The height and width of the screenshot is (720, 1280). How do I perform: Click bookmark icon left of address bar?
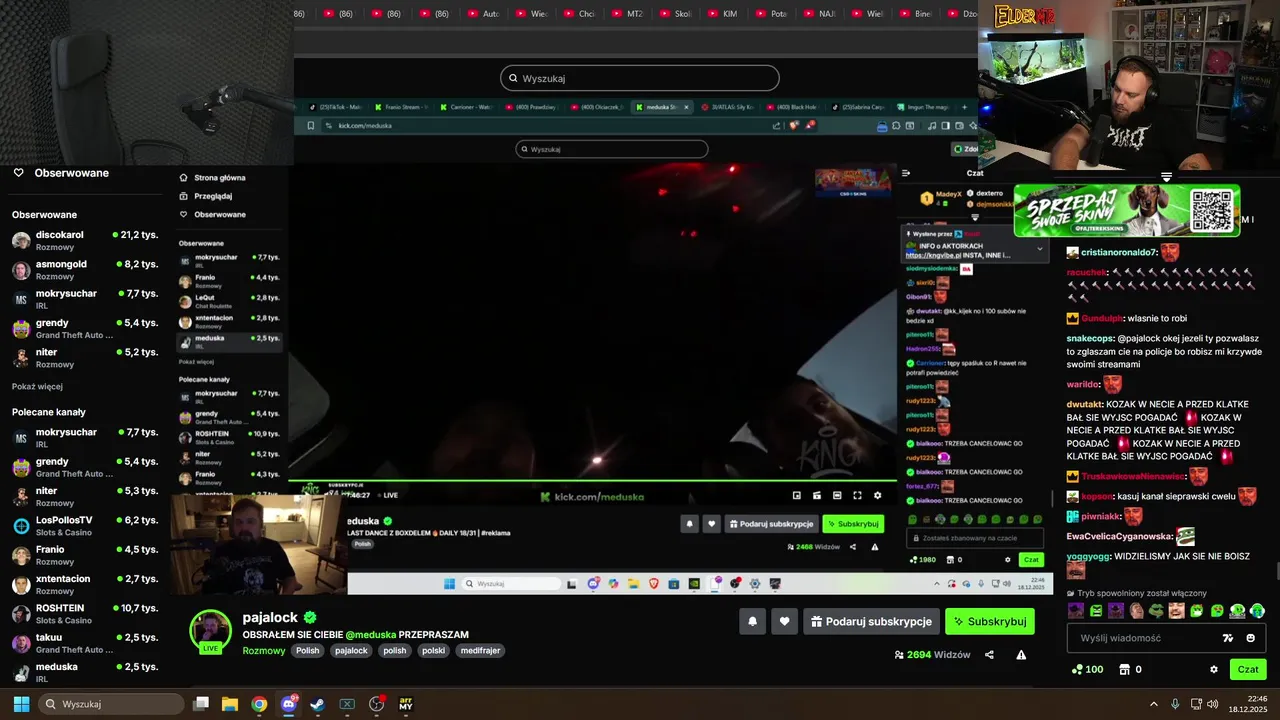[310, 125]
